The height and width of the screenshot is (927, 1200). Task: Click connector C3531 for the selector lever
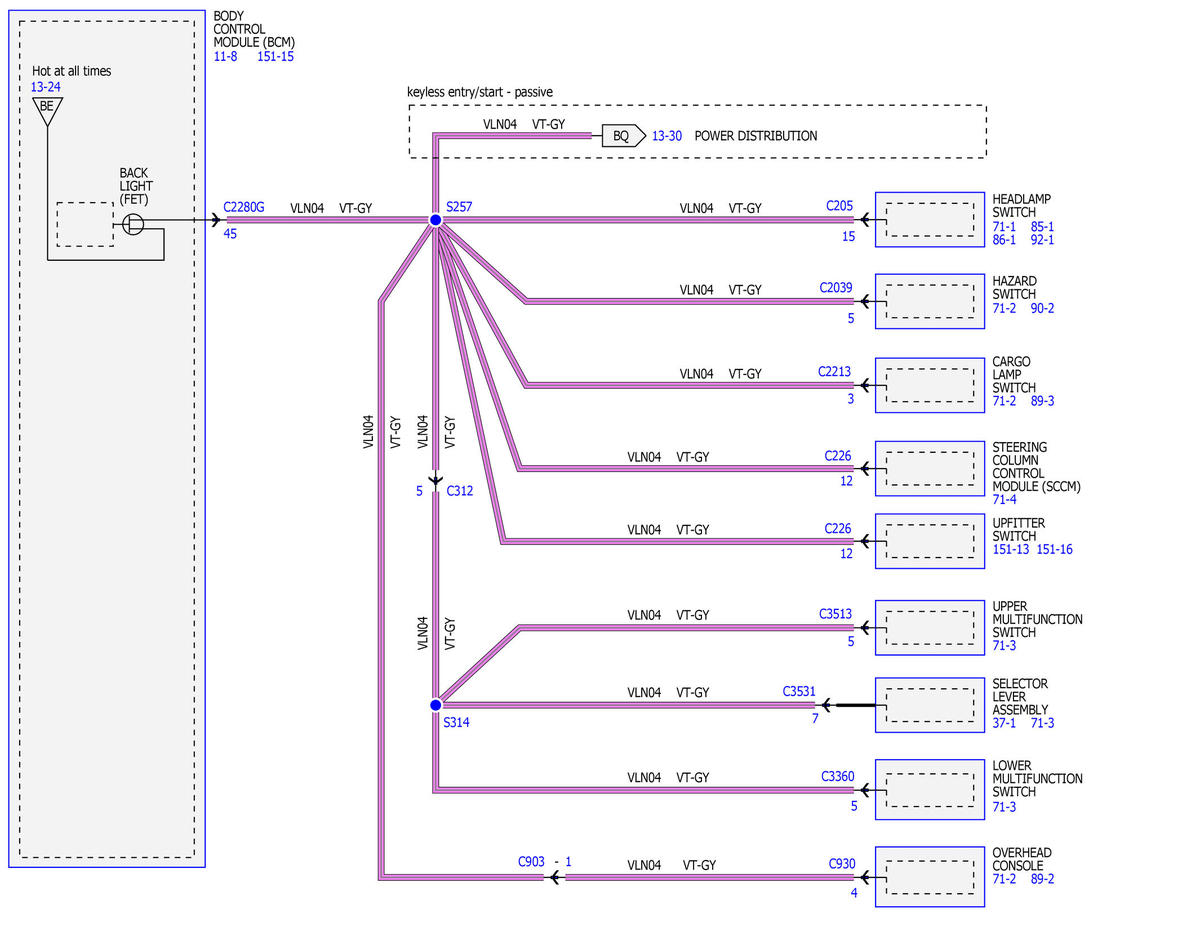[799, 690]
